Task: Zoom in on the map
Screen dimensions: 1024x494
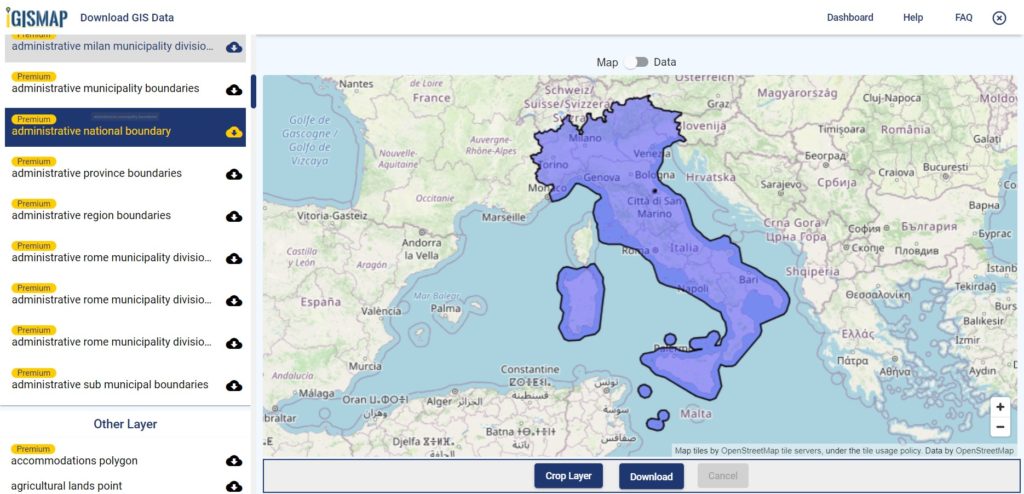Action: [x=1000, y=406]
